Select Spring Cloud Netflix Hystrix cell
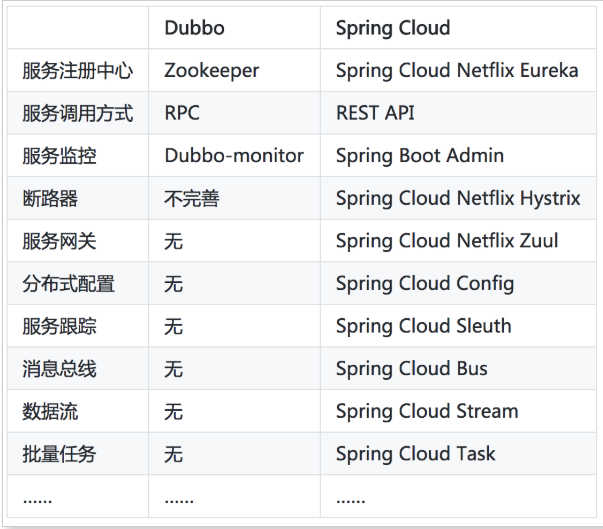Image resolution: width=603 pixels, height=529 pixels. [458, 199]
